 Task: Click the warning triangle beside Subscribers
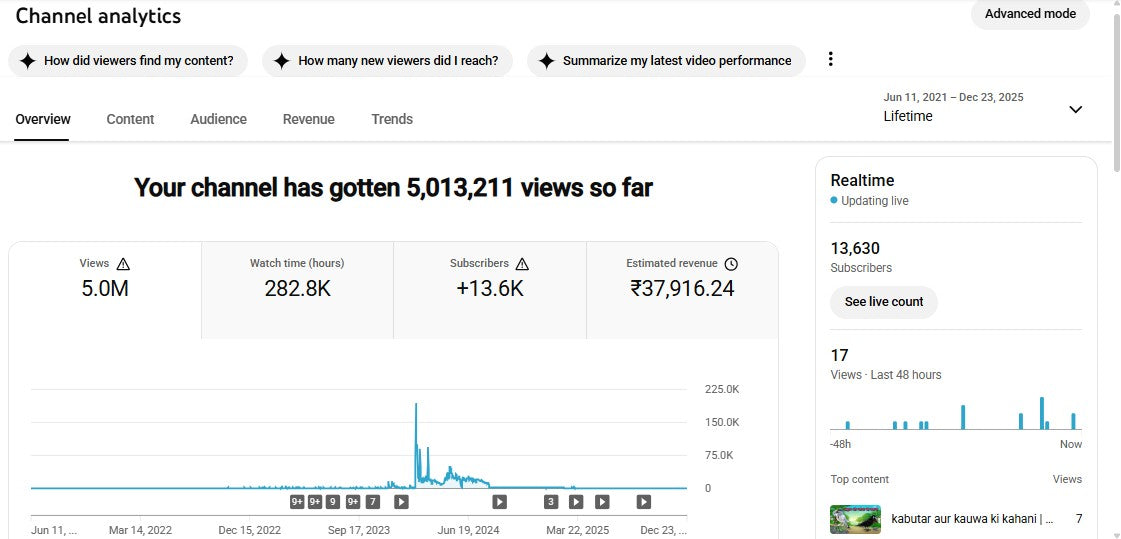(522, 264)
